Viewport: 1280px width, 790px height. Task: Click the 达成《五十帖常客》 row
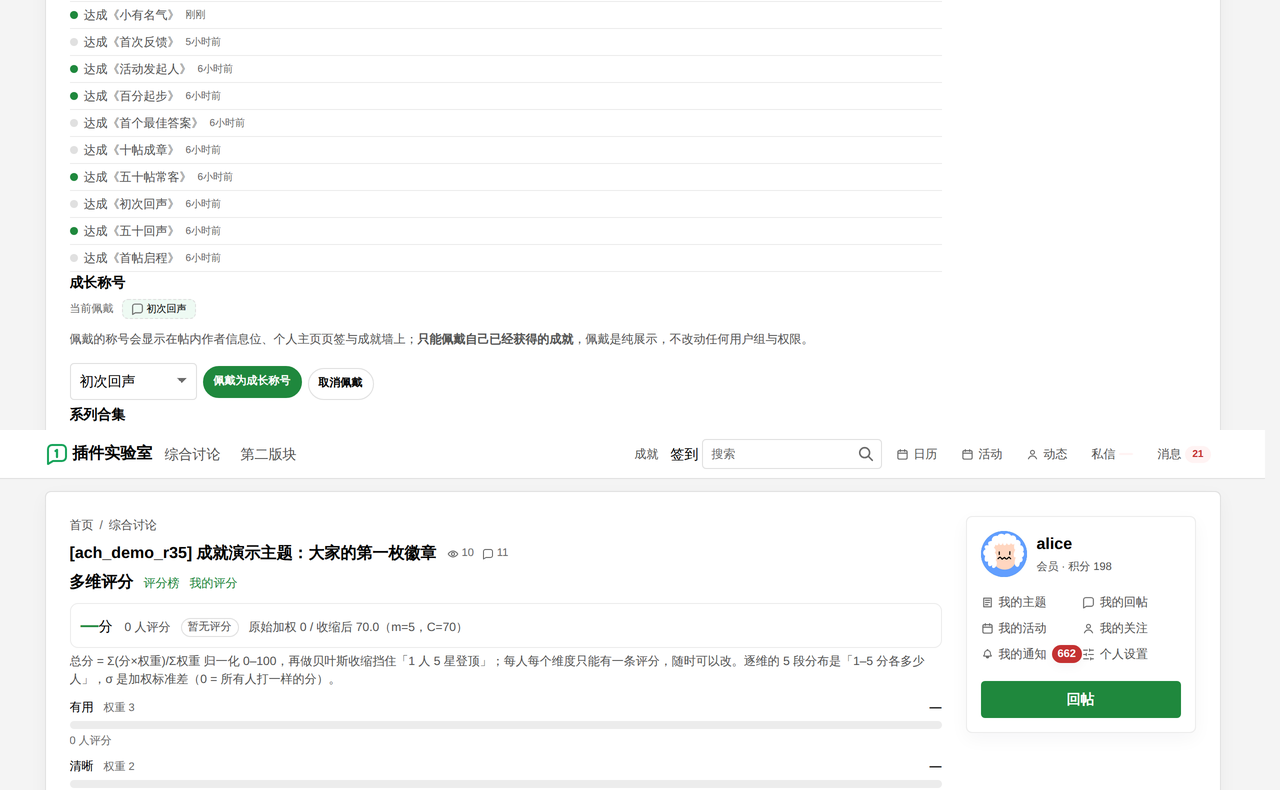point(505,177)
